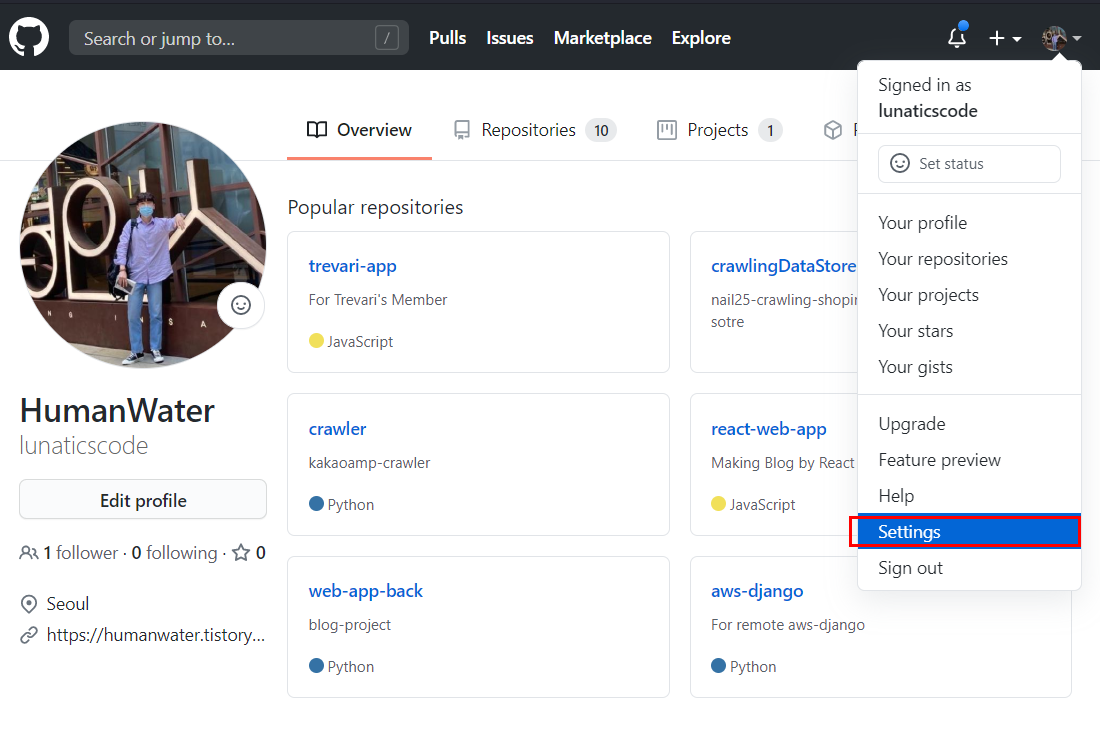The width and height of the screenshot is (1100, 737).
Task: Go to Issues in top navigation
Action: click(x=510, y=38)
